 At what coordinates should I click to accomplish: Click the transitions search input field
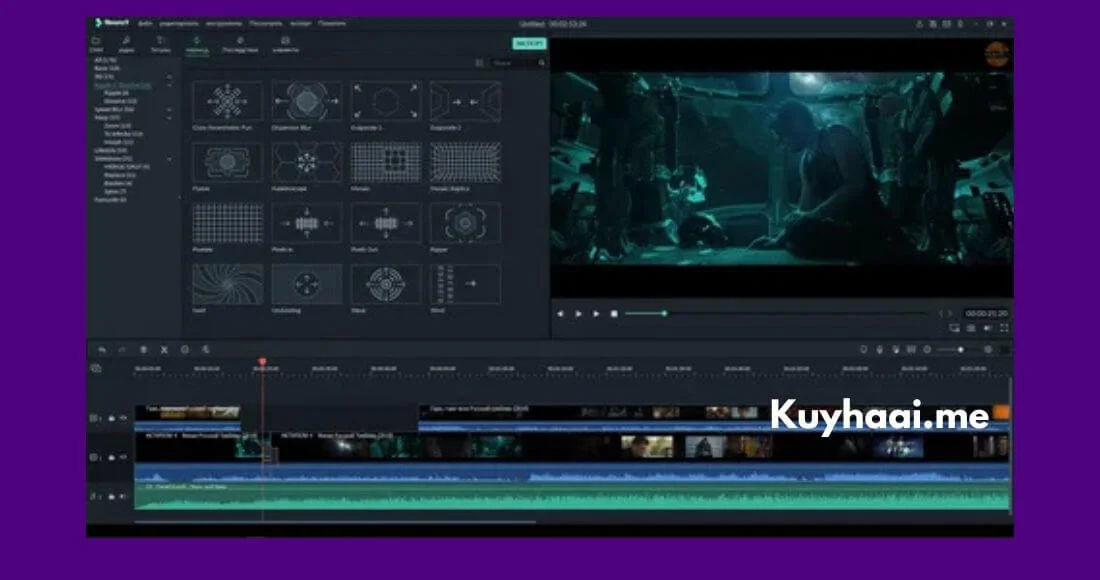(x=514, y=63)
